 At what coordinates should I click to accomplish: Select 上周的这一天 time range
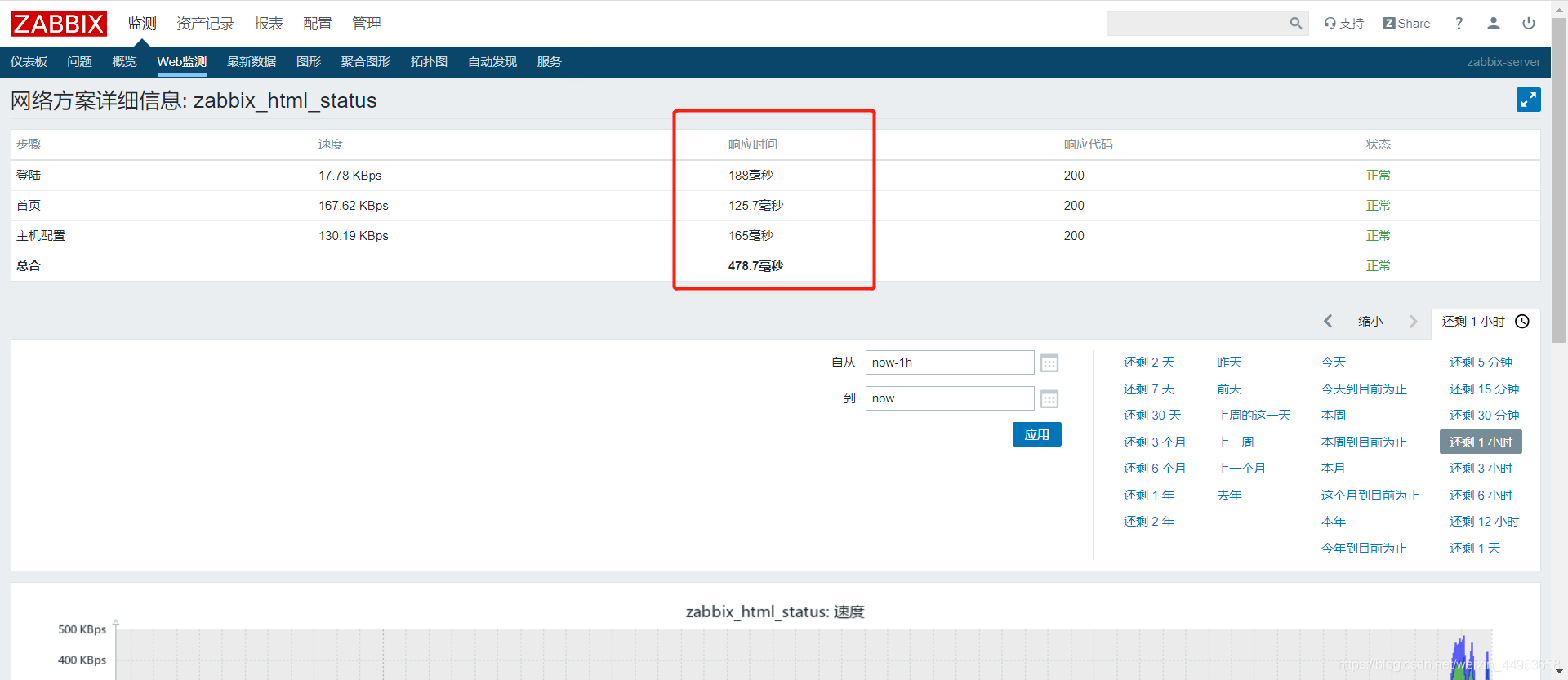pyautogui.click(x=1254, y=416)
